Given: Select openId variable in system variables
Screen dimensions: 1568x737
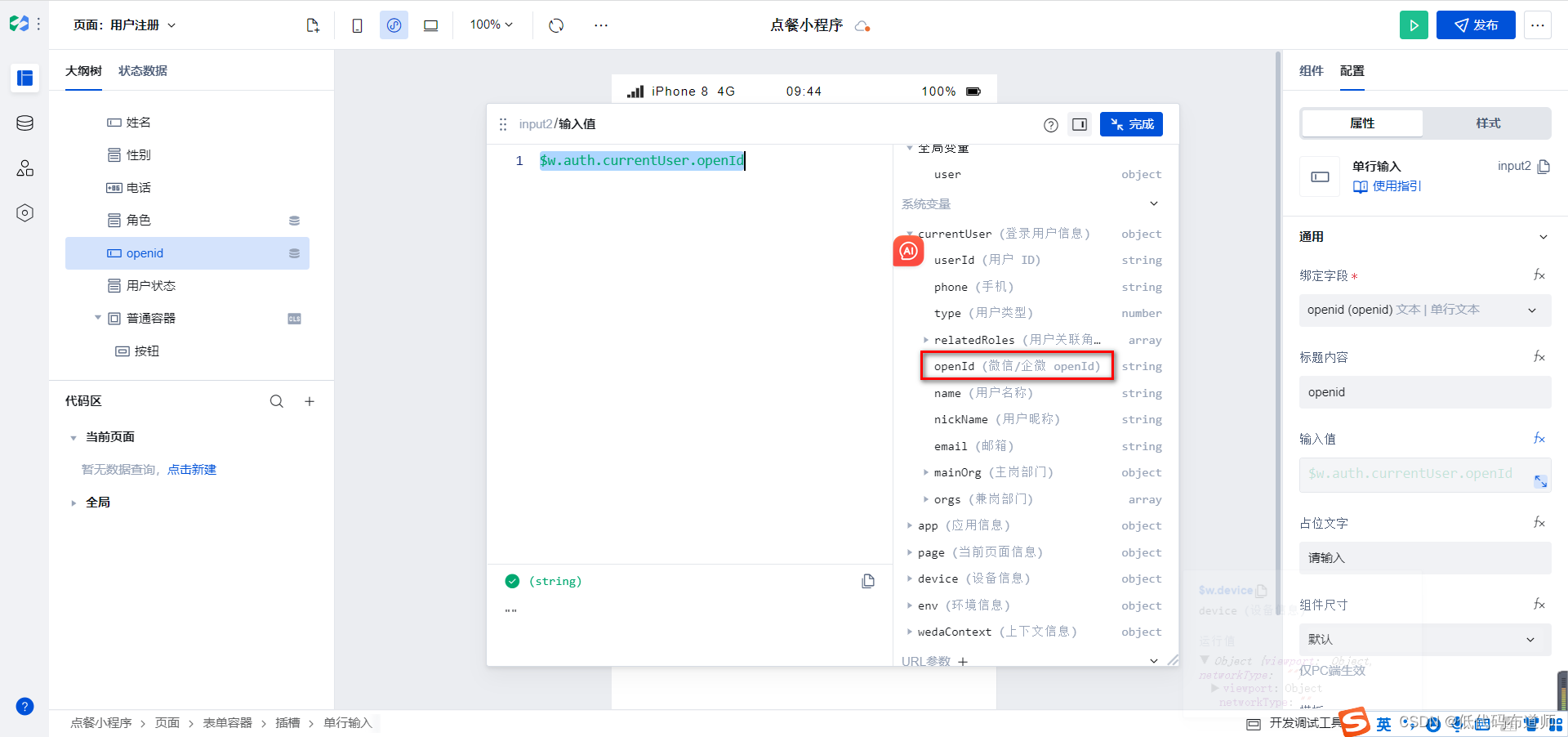Looking at the screenshot, I should pyautogui.click(x=1017, y=366).
